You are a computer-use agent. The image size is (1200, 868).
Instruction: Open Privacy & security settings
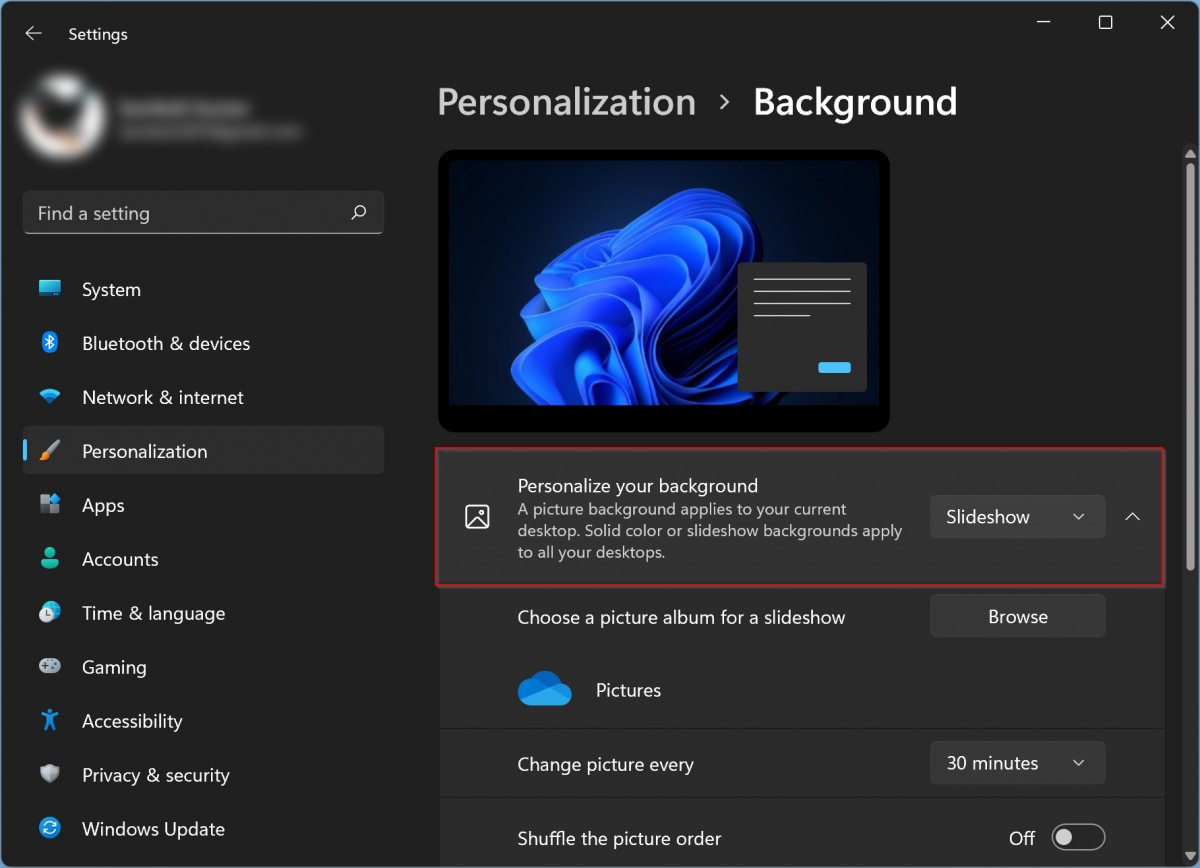click(203, 775)
